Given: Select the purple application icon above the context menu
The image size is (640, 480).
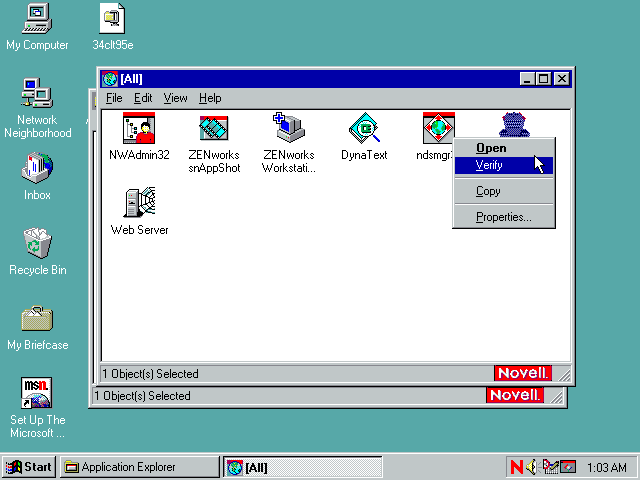Looking at the screenshot, I should coord(514,124).
